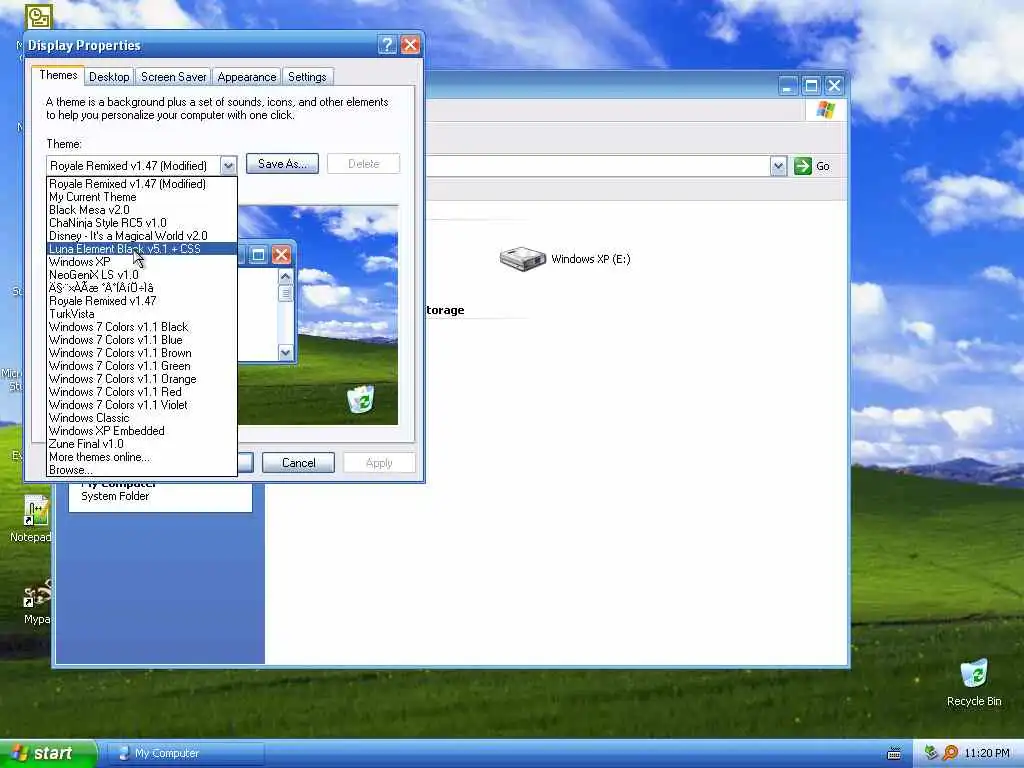
Task: Open the Start menu
Action: [49, 754]
